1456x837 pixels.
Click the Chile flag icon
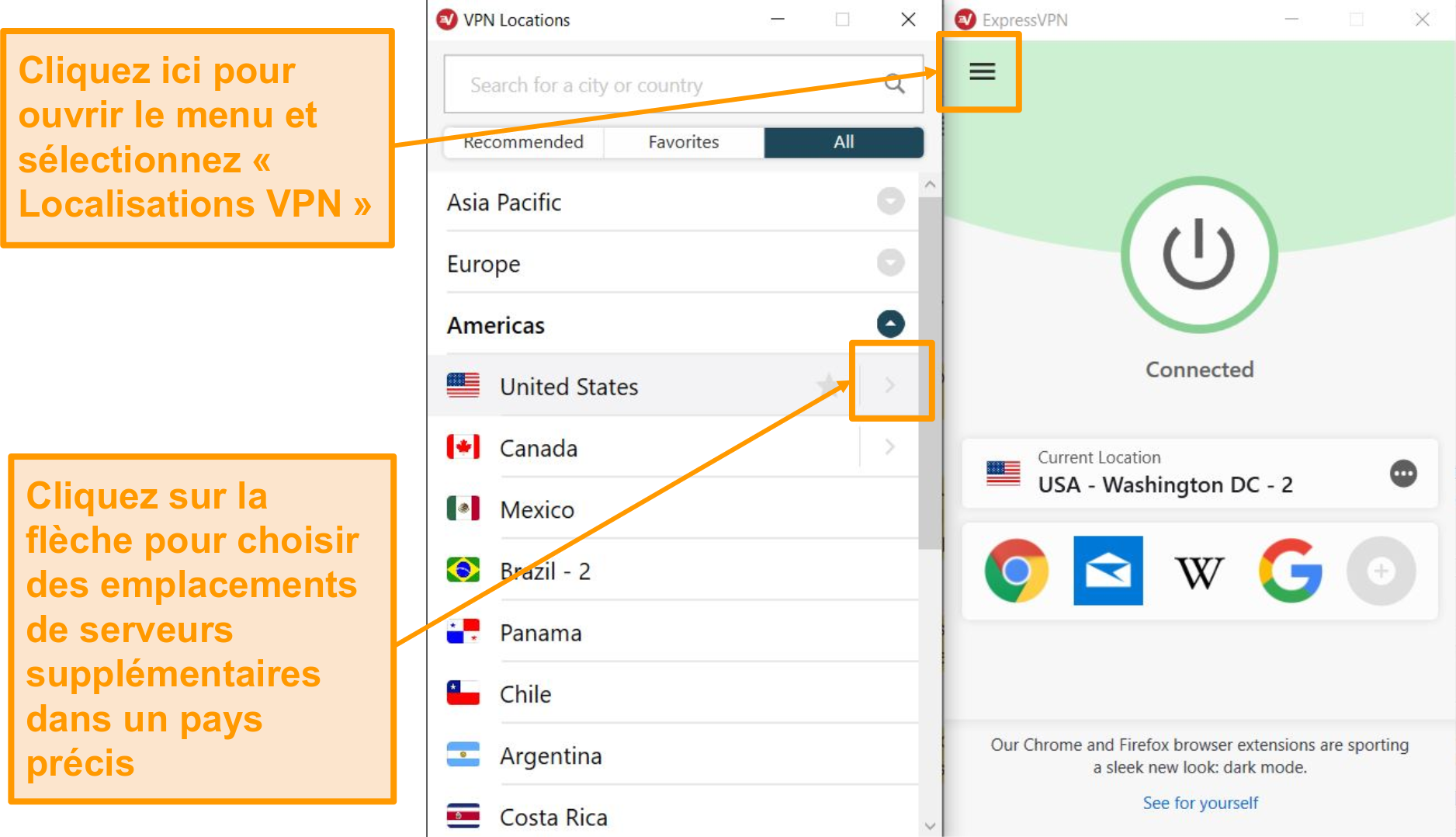463,693
